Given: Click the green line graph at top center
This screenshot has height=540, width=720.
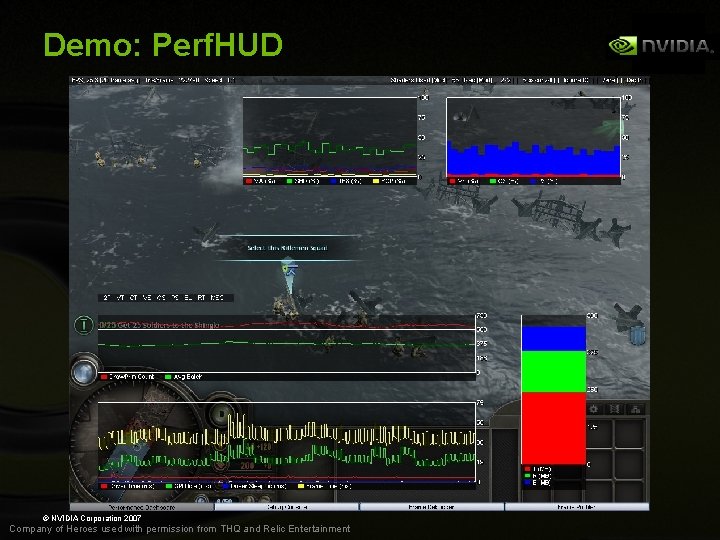Looking at the screenshot, I should (x=330, y=136).
